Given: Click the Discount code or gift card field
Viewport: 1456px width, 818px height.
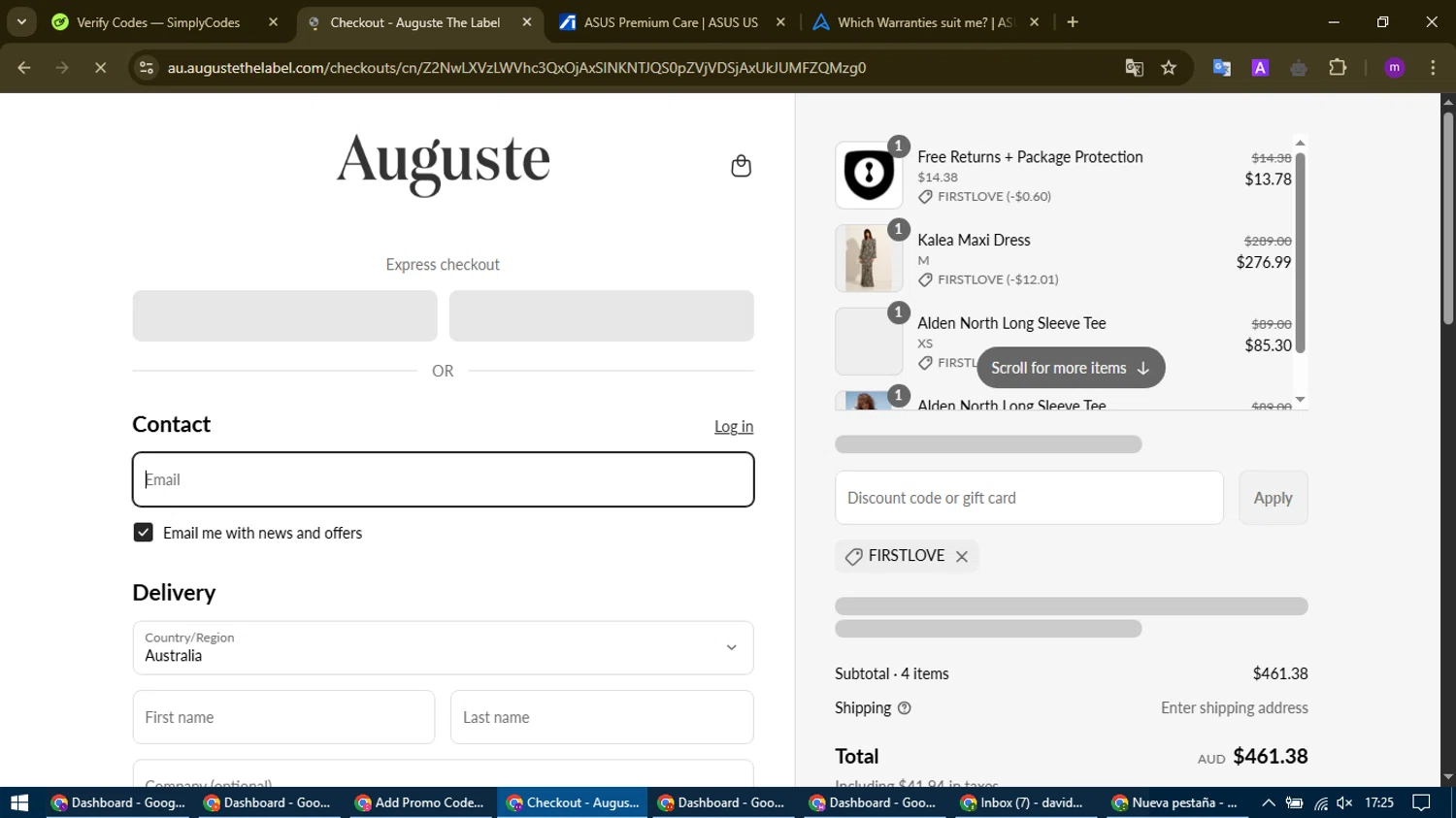Looking at the screenshot, I should pos(1029,498).
